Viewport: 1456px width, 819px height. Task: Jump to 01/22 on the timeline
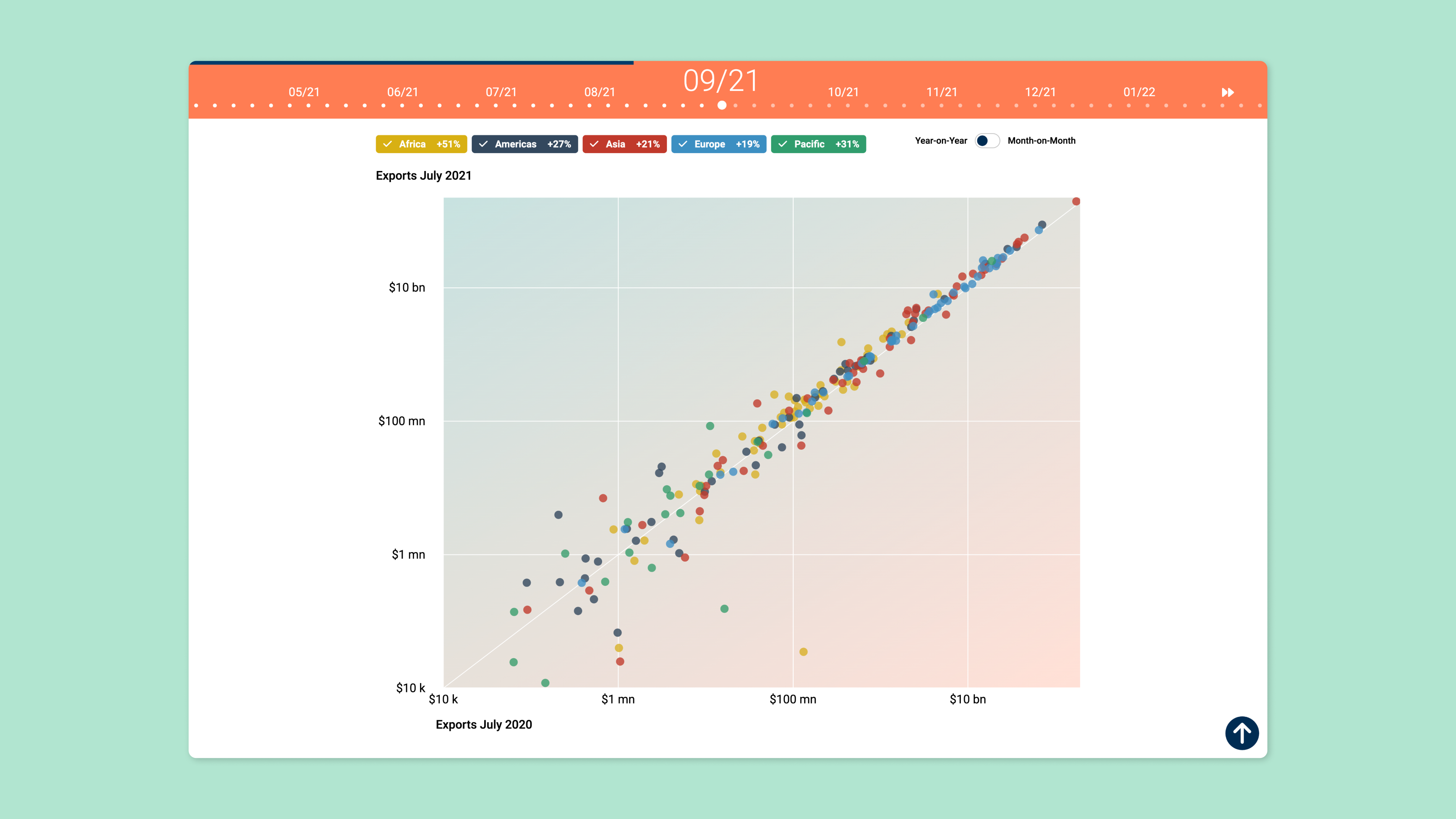(1139, 92)
